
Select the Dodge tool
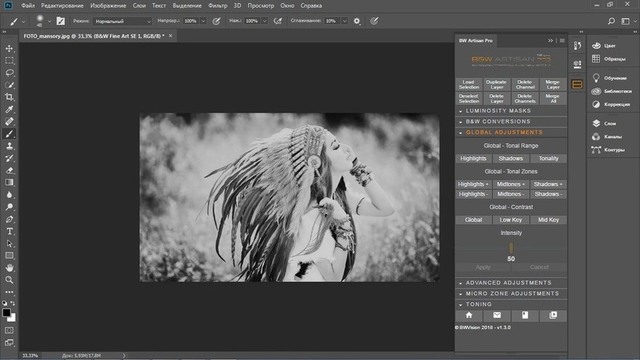click(9, 207)
